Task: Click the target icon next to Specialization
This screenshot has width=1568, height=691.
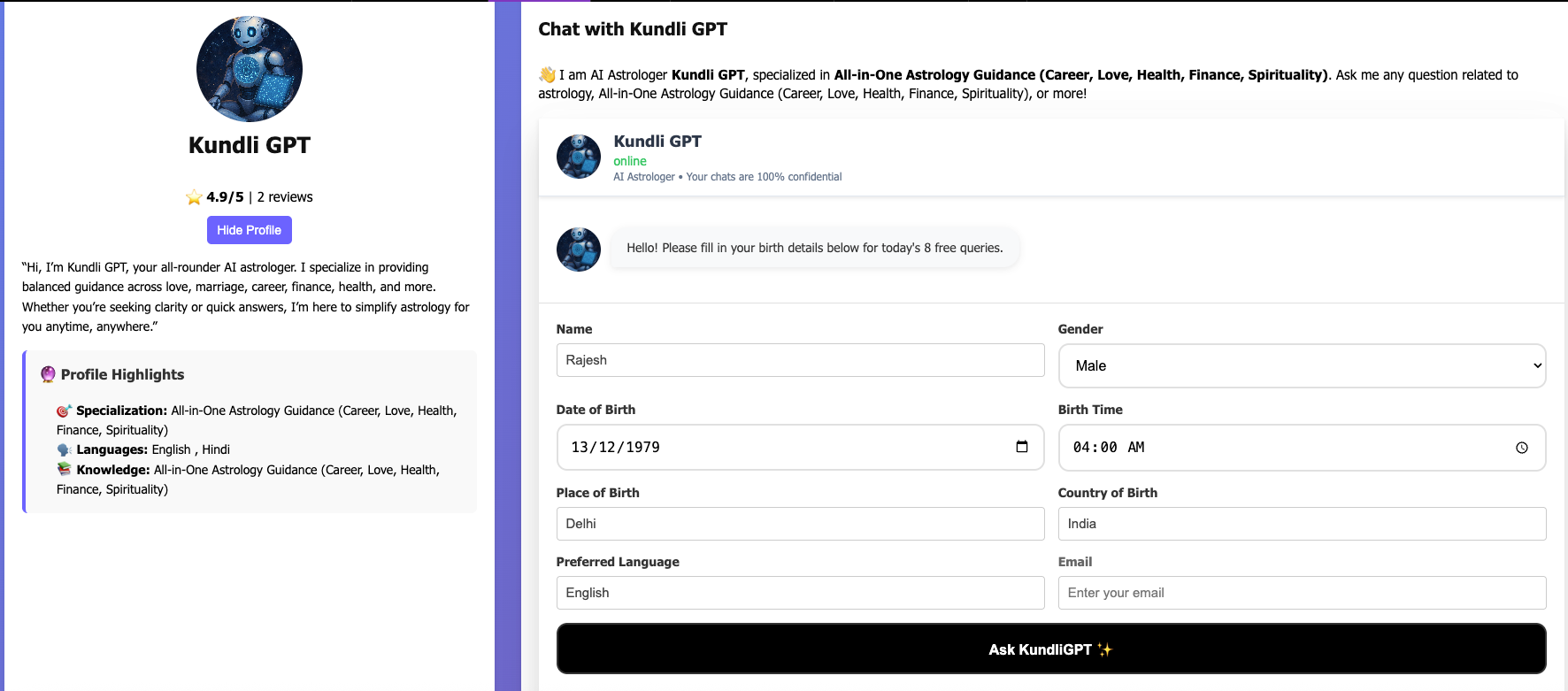Action: [64, 411]
